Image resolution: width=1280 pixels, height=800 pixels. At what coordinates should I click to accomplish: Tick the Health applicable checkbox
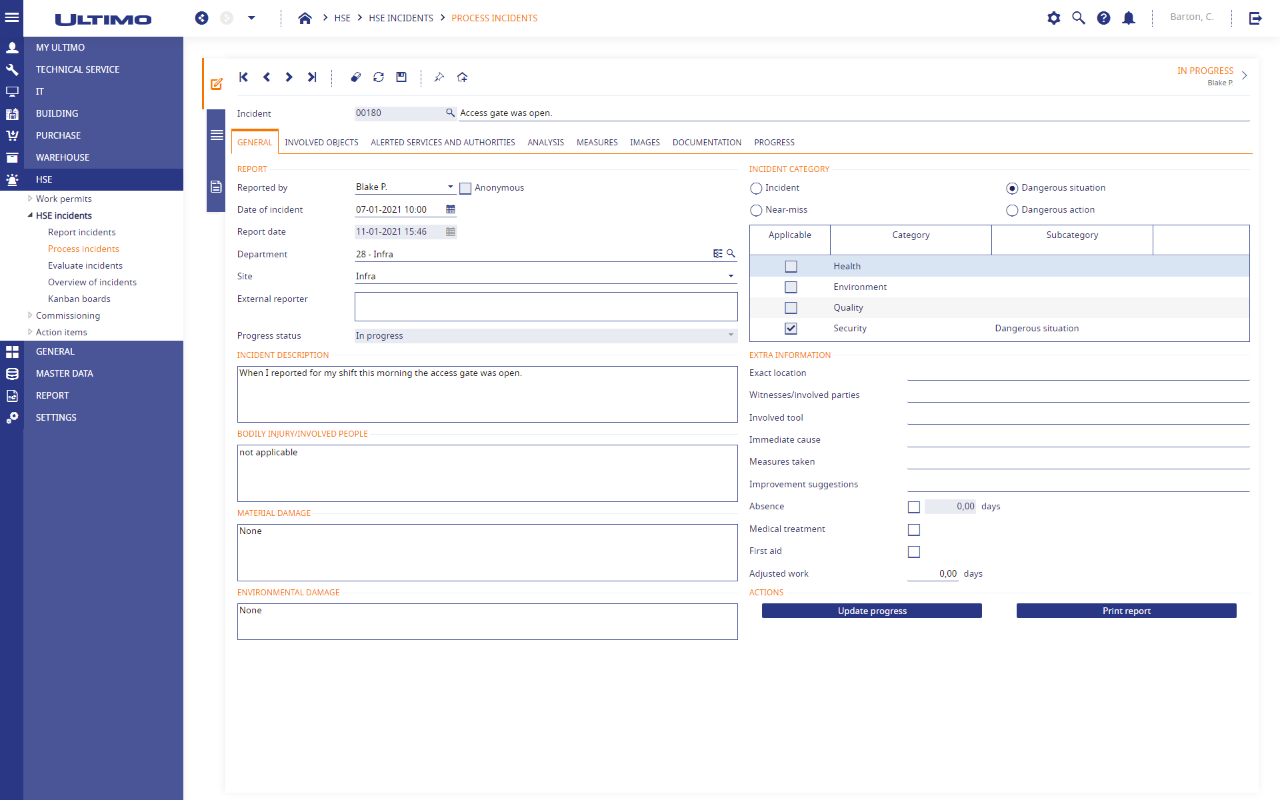tap(791, 266)
